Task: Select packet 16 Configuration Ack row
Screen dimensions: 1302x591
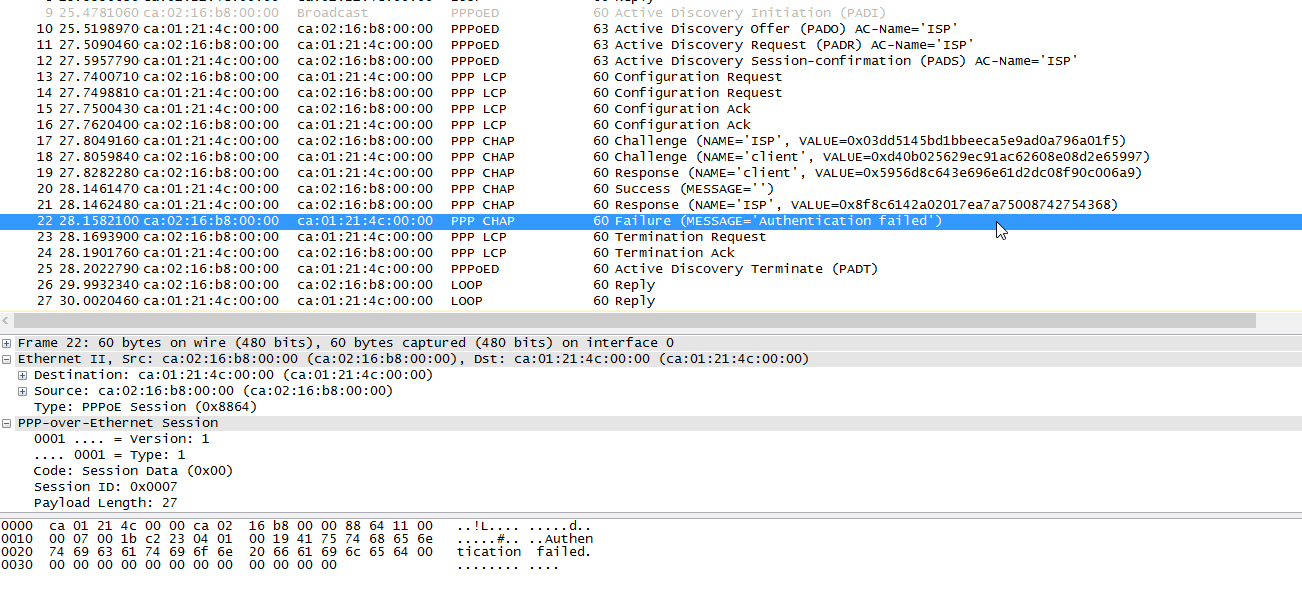Action: click(651, 125)
